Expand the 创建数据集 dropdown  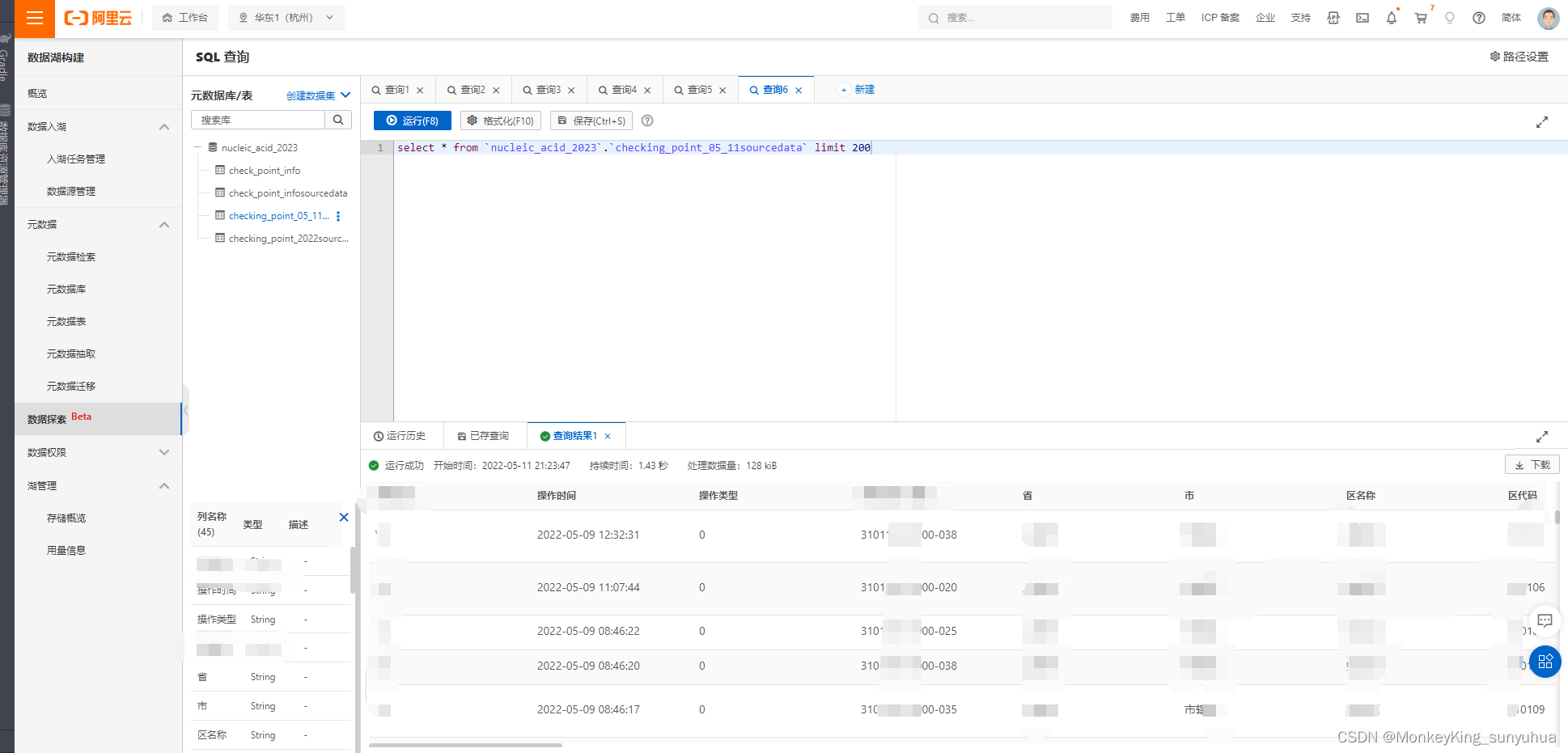[x=319, y=95]
